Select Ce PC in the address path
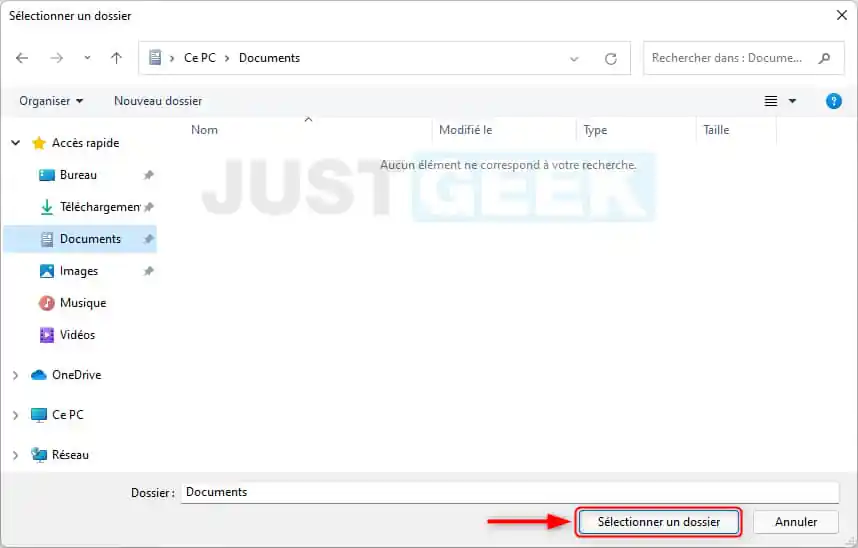 pos(200,57)
